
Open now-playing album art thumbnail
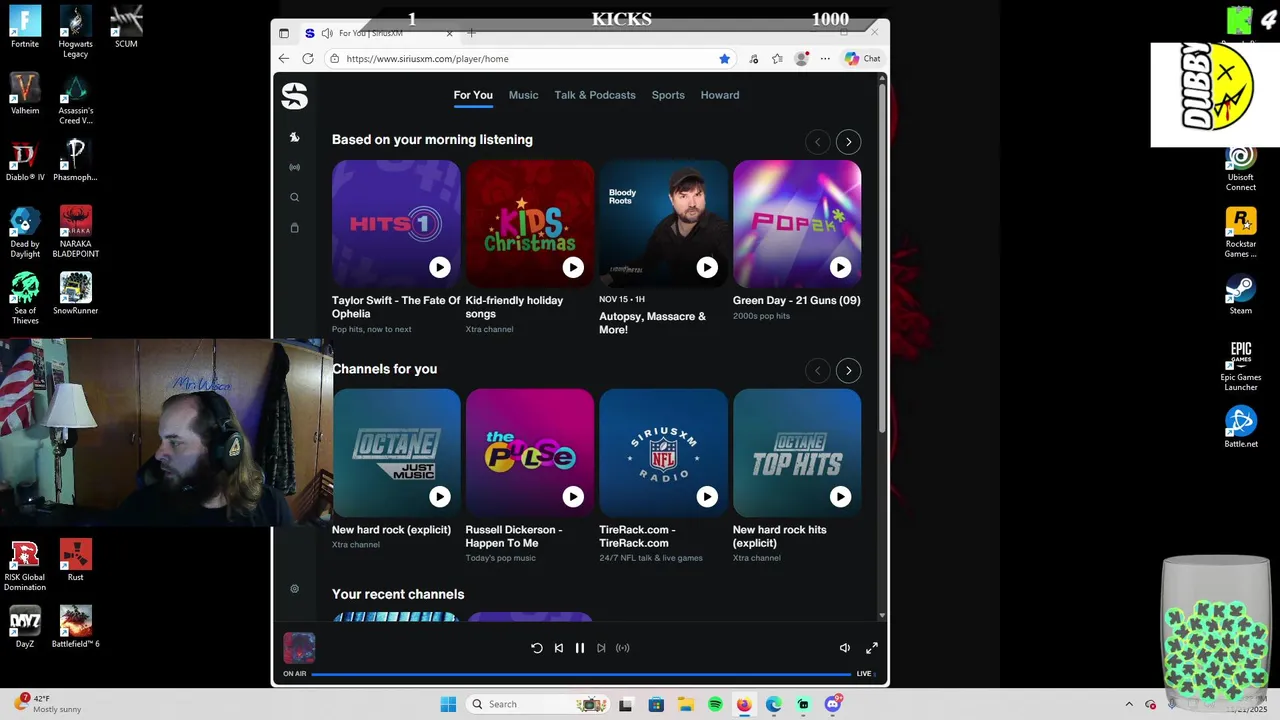pyautogui.click(x=299, y=648)
